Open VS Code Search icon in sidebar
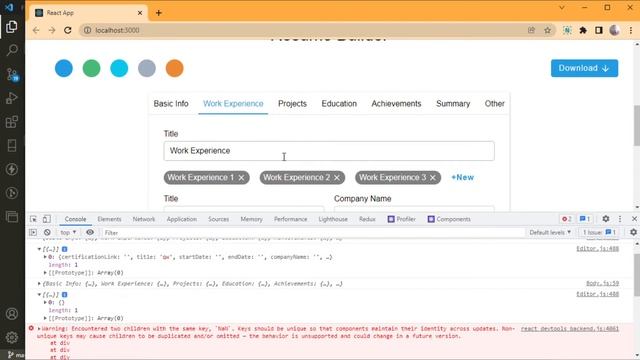 [x=11, y=50]
